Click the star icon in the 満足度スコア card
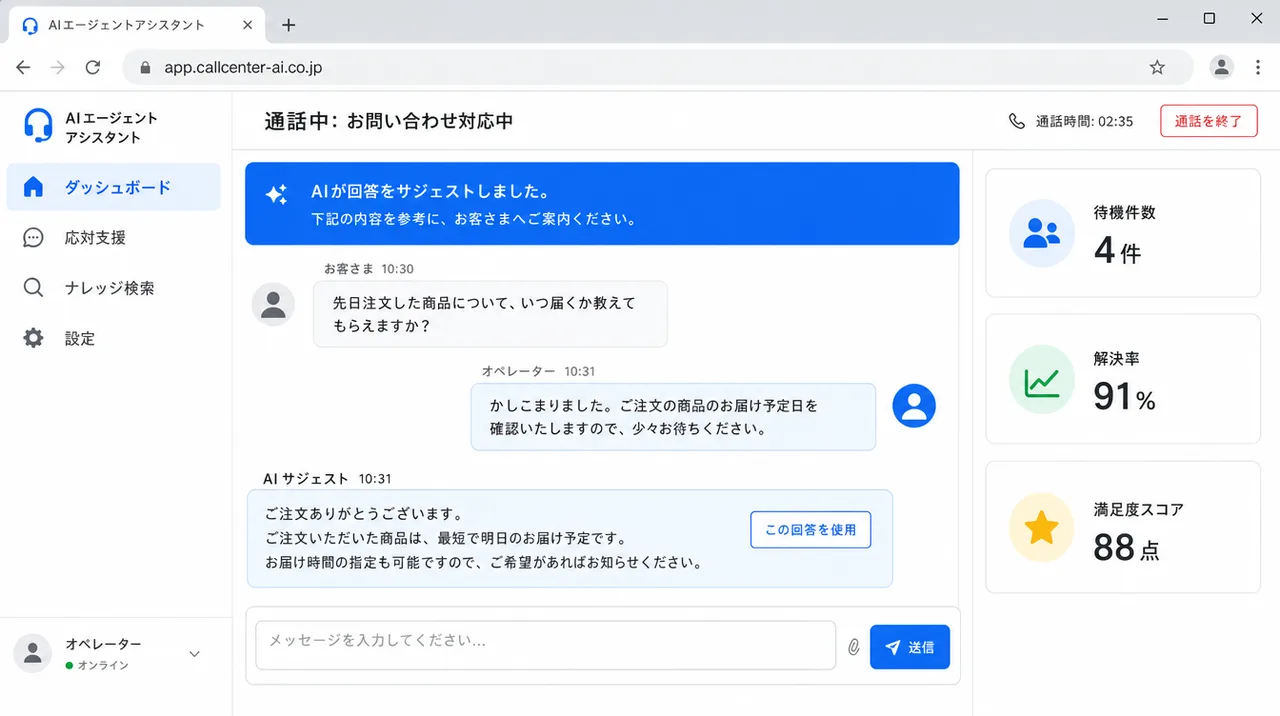 coord(1042,527)
